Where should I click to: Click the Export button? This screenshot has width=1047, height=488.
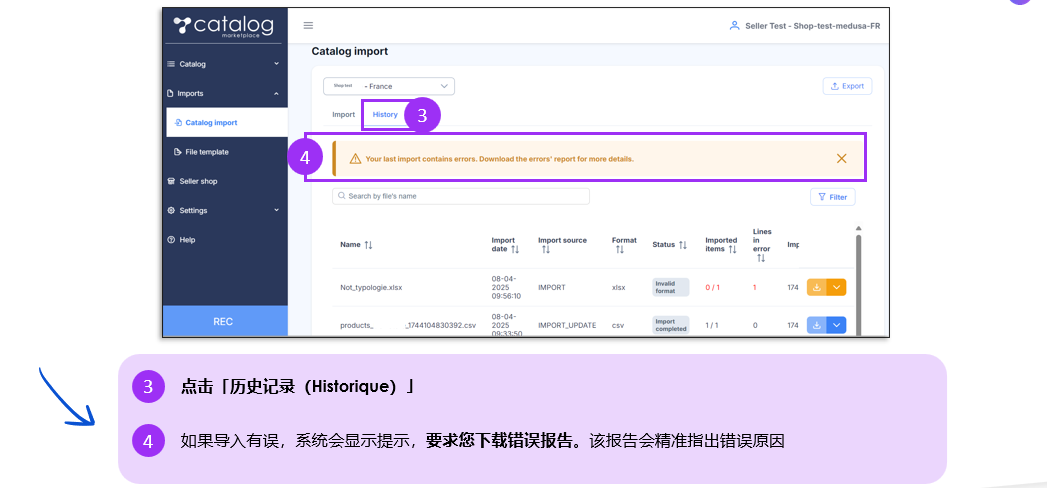[x=847, y=86]
